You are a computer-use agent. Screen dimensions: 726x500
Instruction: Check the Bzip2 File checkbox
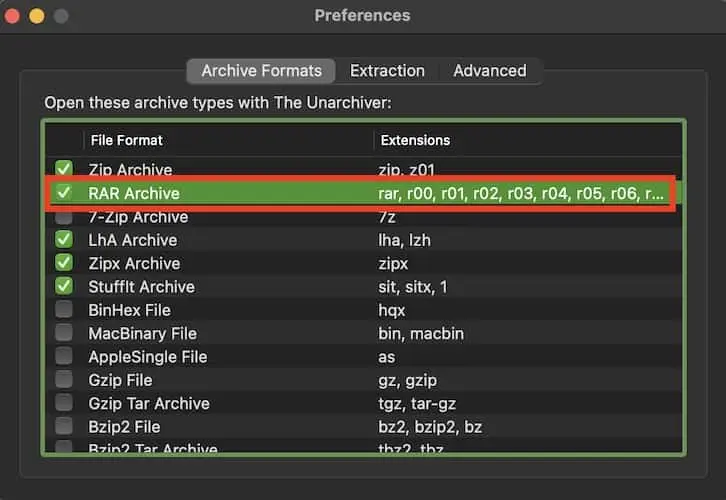coord(64,426)
